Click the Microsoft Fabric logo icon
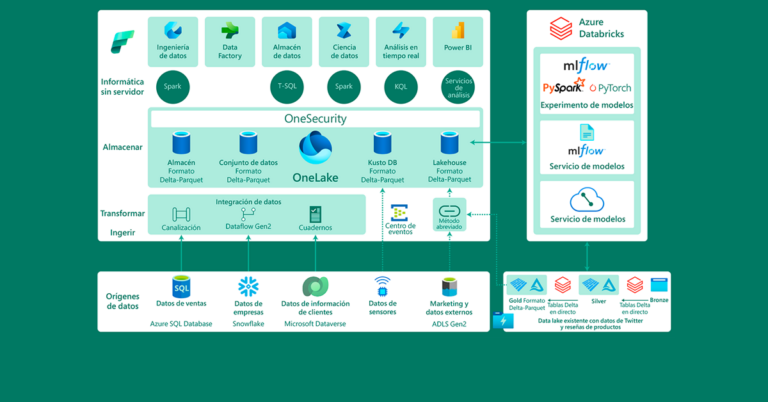This screenshot has height=402, width=768. point(122,42)
